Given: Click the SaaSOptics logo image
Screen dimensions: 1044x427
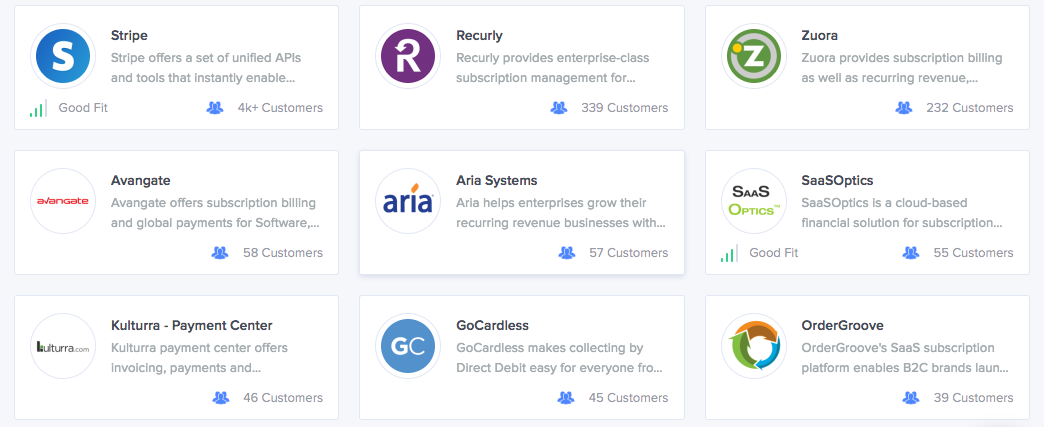Looking at the screenshot, I should tap(754, 201).
